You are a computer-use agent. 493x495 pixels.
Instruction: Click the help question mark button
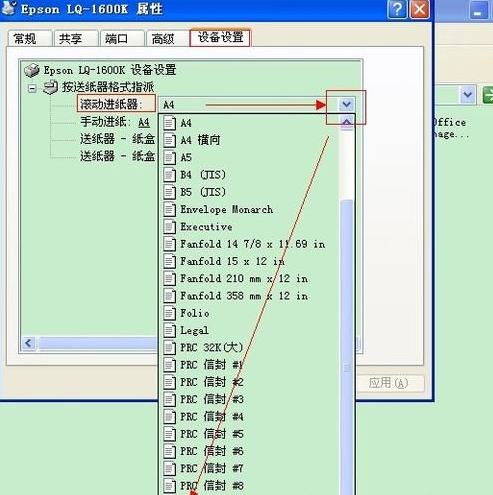397,9
